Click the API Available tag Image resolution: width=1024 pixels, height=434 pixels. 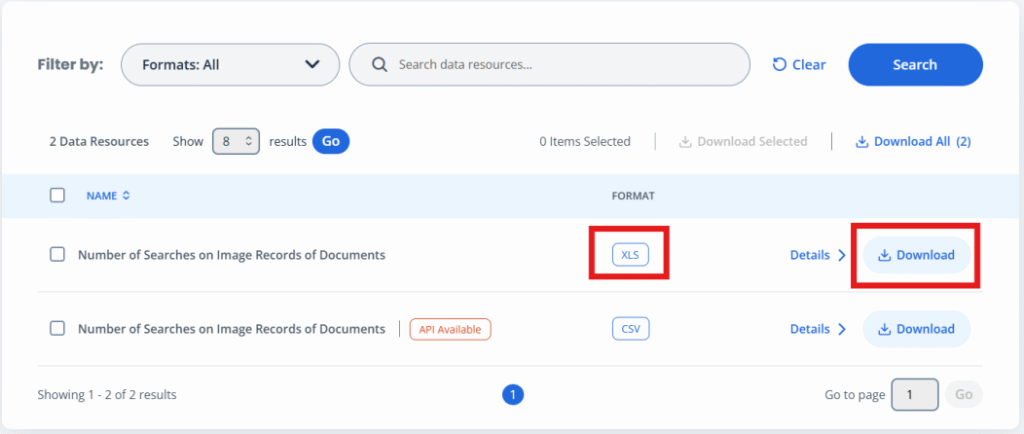[x=450, y=329]
